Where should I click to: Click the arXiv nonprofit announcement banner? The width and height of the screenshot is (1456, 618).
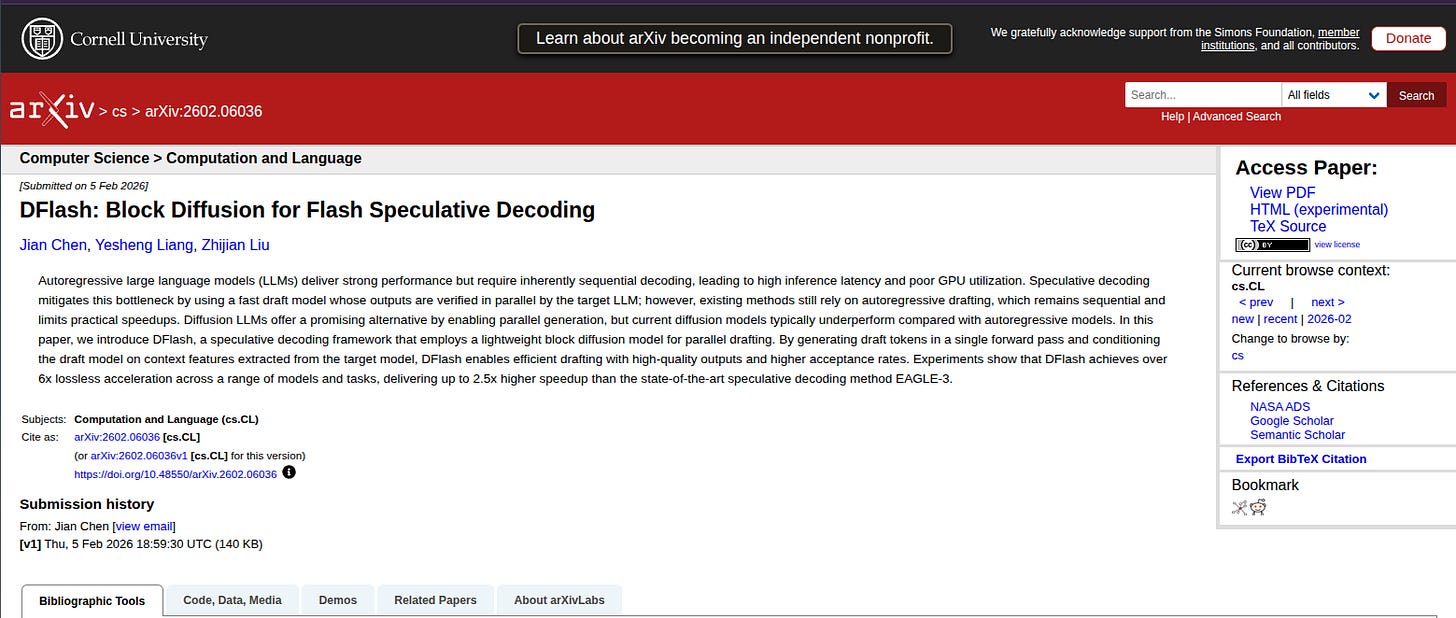click(x=735, y=39)
